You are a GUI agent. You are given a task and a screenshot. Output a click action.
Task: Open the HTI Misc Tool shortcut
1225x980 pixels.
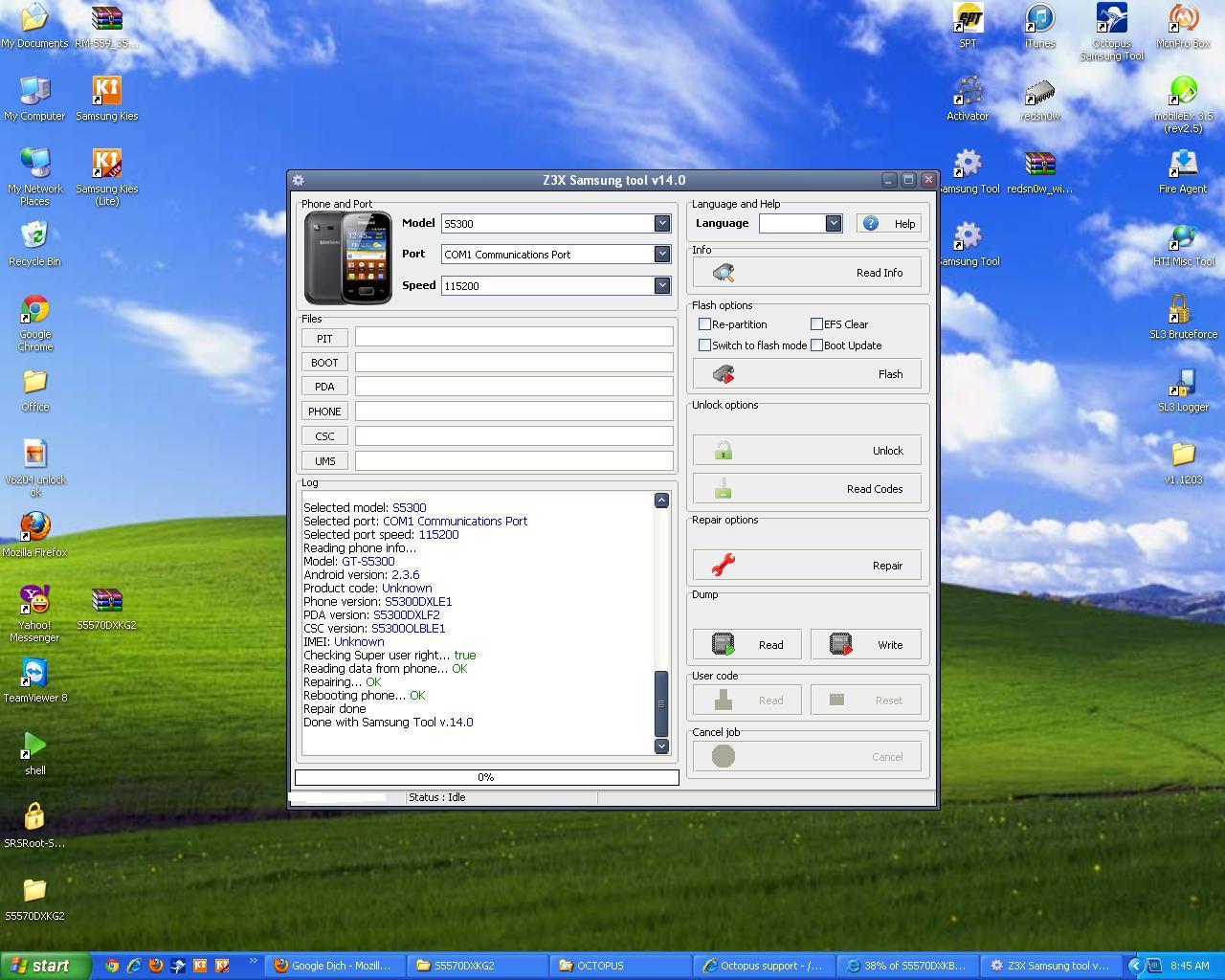pos(1183,243)
